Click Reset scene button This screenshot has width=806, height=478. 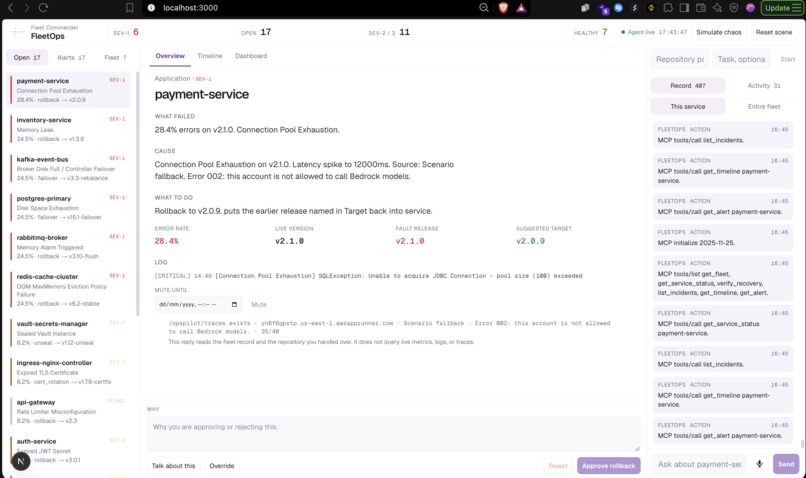tap(774, 32)
